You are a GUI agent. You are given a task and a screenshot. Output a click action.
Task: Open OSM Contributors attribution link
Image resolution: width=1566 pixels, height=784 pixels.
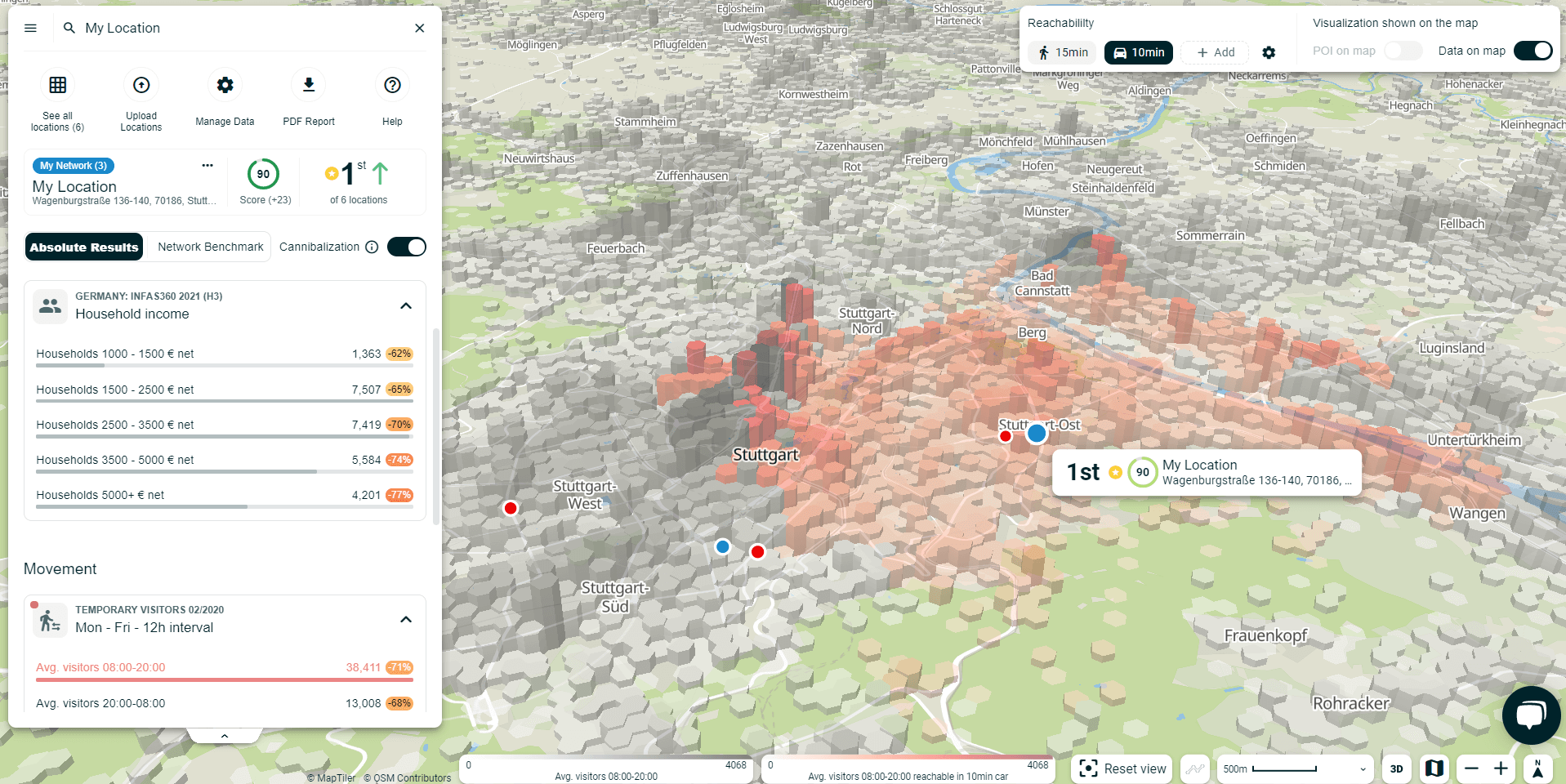[407, 777]
